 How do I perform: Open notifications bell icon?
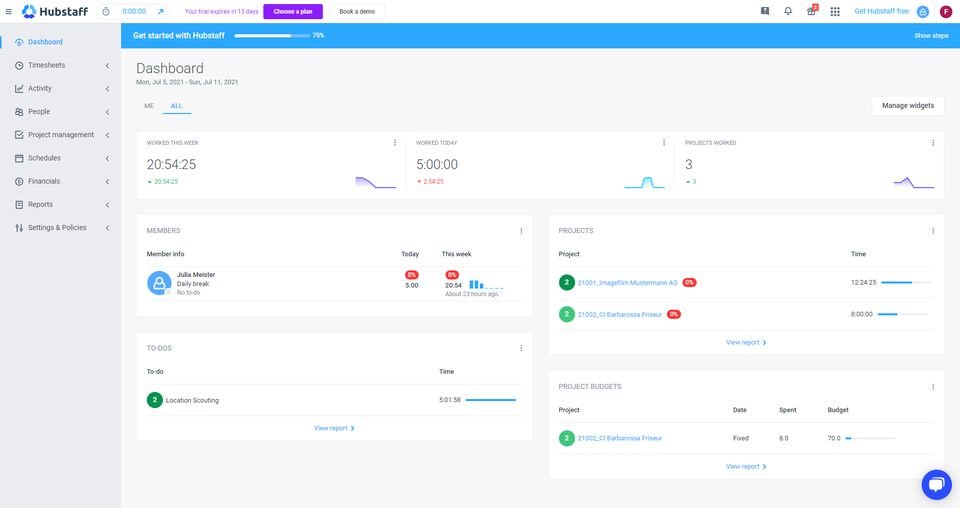click(x=788, y=11)
